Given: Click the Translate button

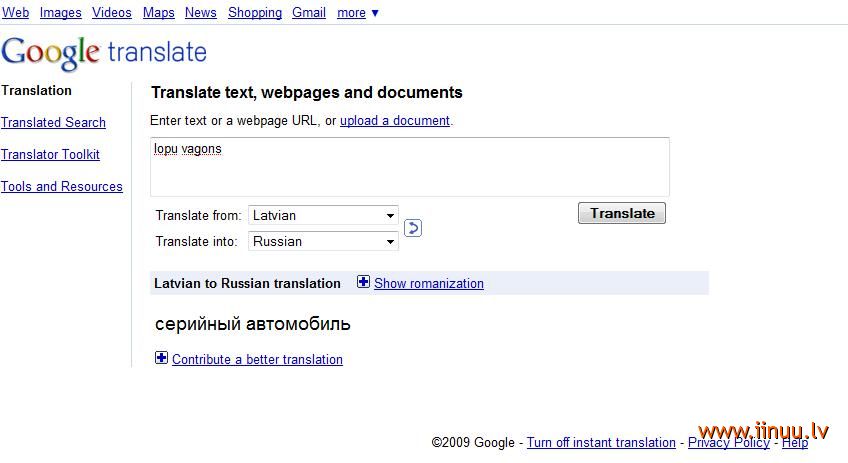Looking at the screenshot, I should coord(622,213).
